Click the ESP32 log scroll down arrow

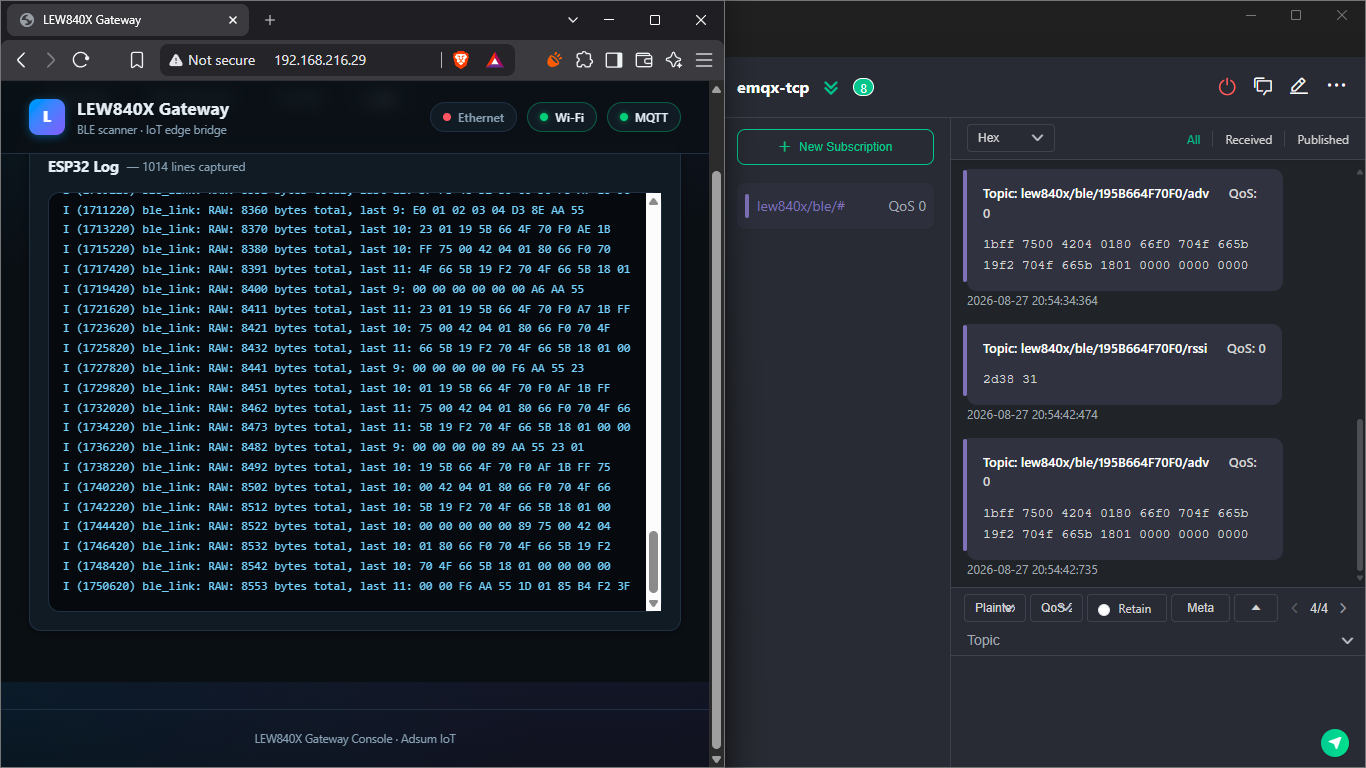coord(654,603)
